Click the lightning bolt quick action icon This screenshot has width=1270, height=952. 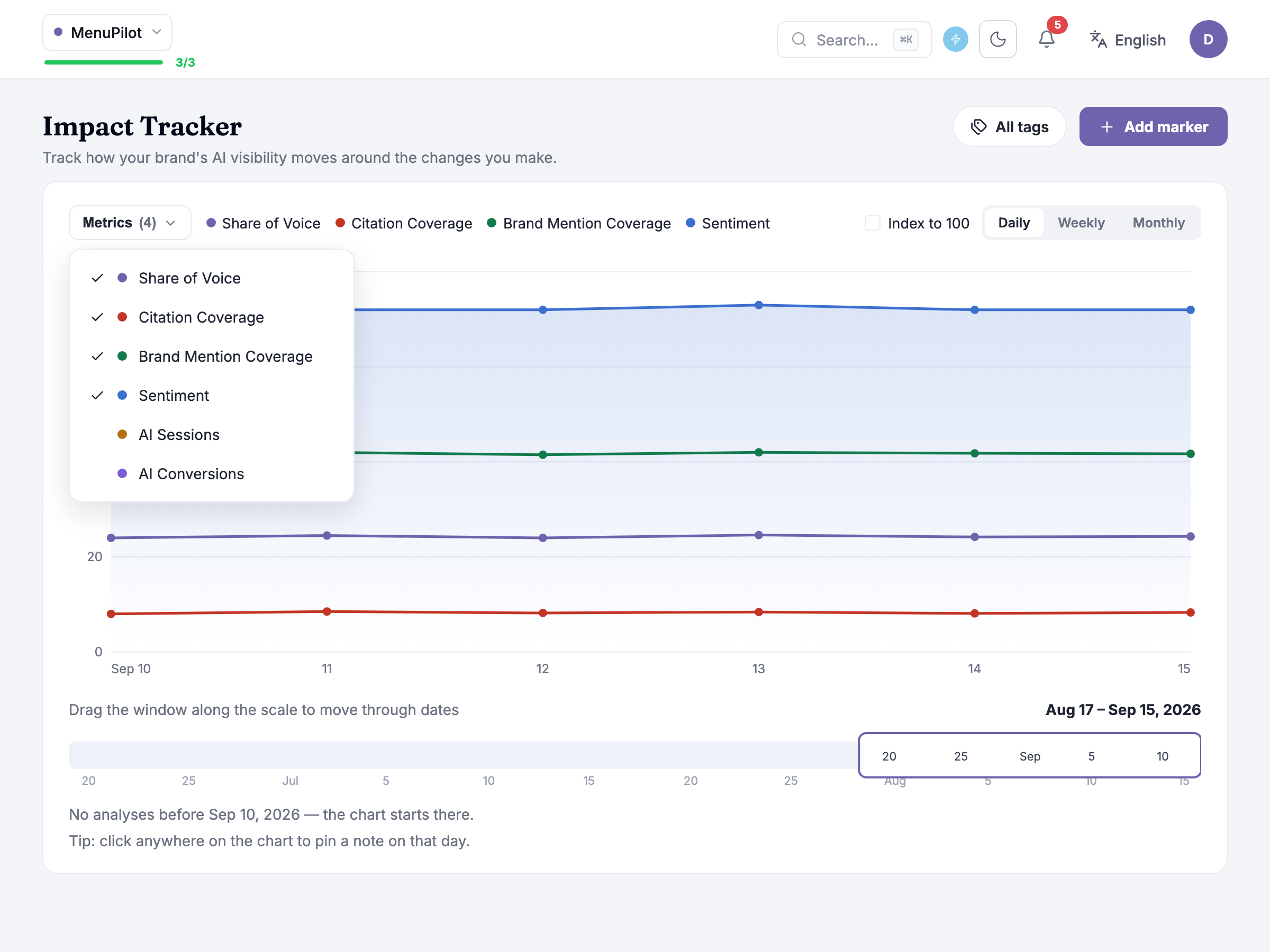pyautogui.click(x=955, y=40)
